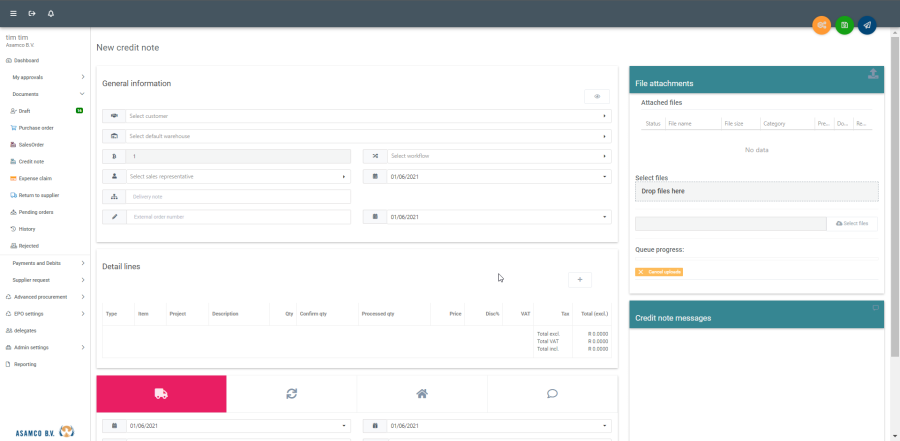Click the logout icon in header
The image size is (900, 441).
(x=32, y=13)
